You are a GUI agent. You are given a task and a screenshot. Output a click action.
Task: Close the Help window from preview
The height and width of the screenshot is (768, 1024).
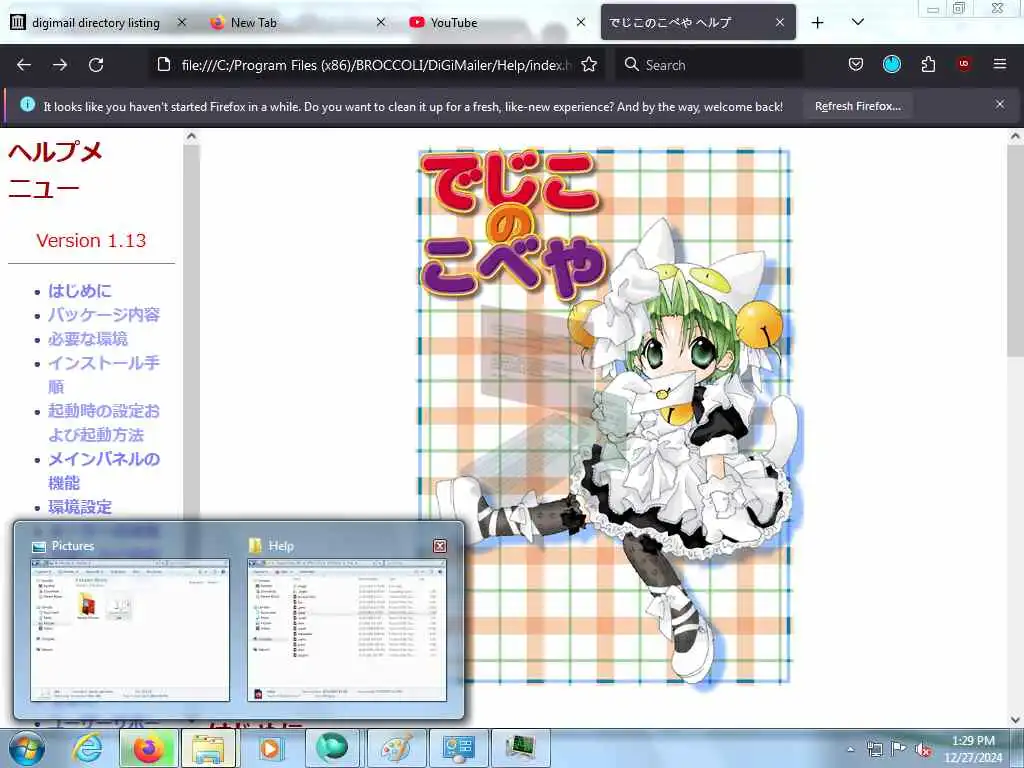tap(440, 546)
